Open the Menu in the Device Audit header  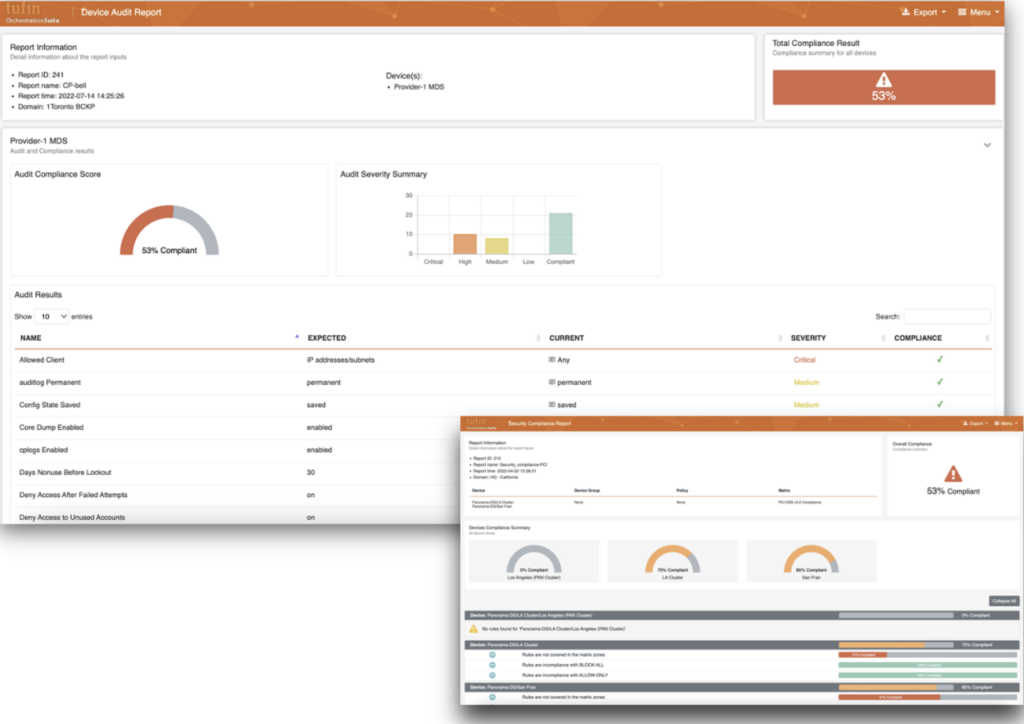979,13
